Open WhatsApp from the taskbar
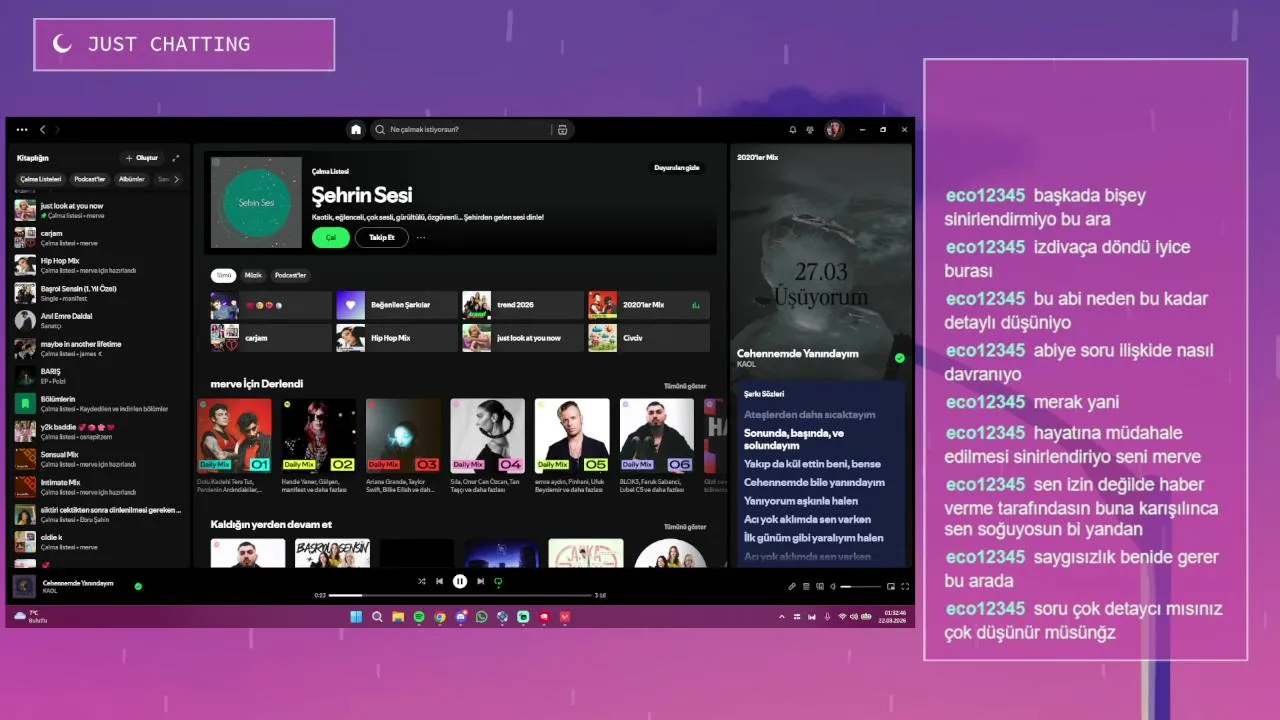The image size is (1280, 720). (482, 617)
